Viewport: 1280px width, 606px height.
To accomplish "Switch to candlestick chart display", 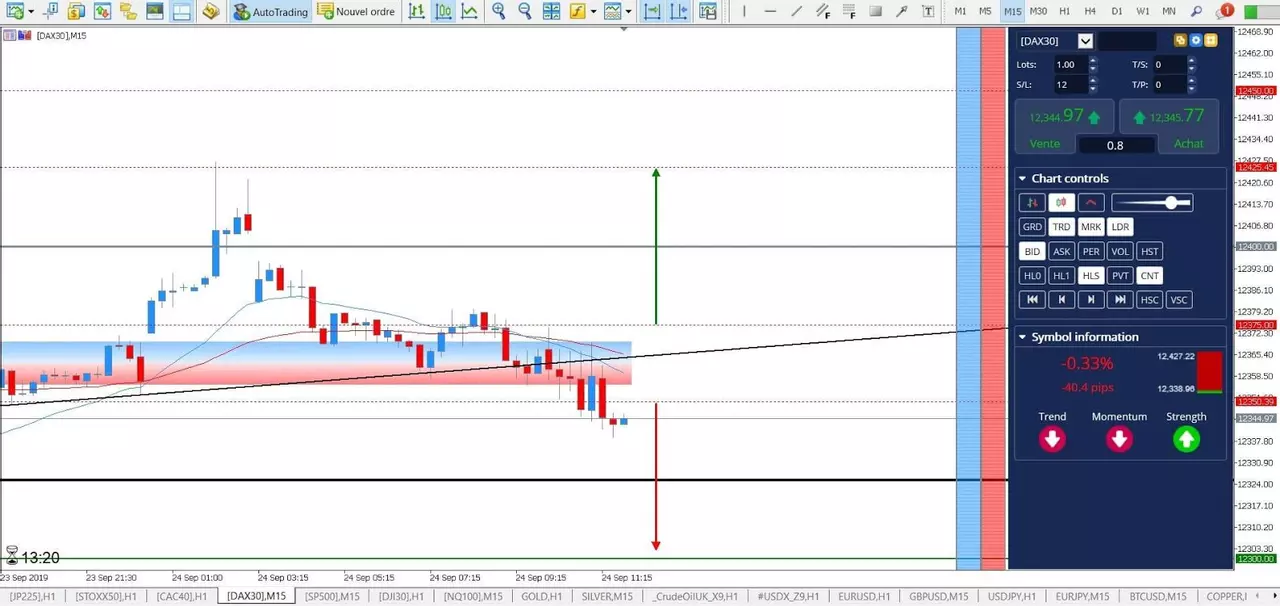I will point(443,12).
